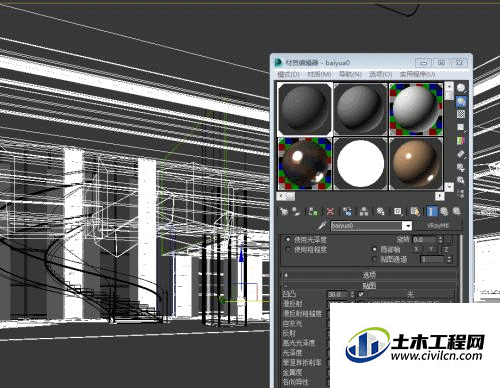
Task: Toggle the 凹凸 map enable checkbox
Action: (361, 294)
